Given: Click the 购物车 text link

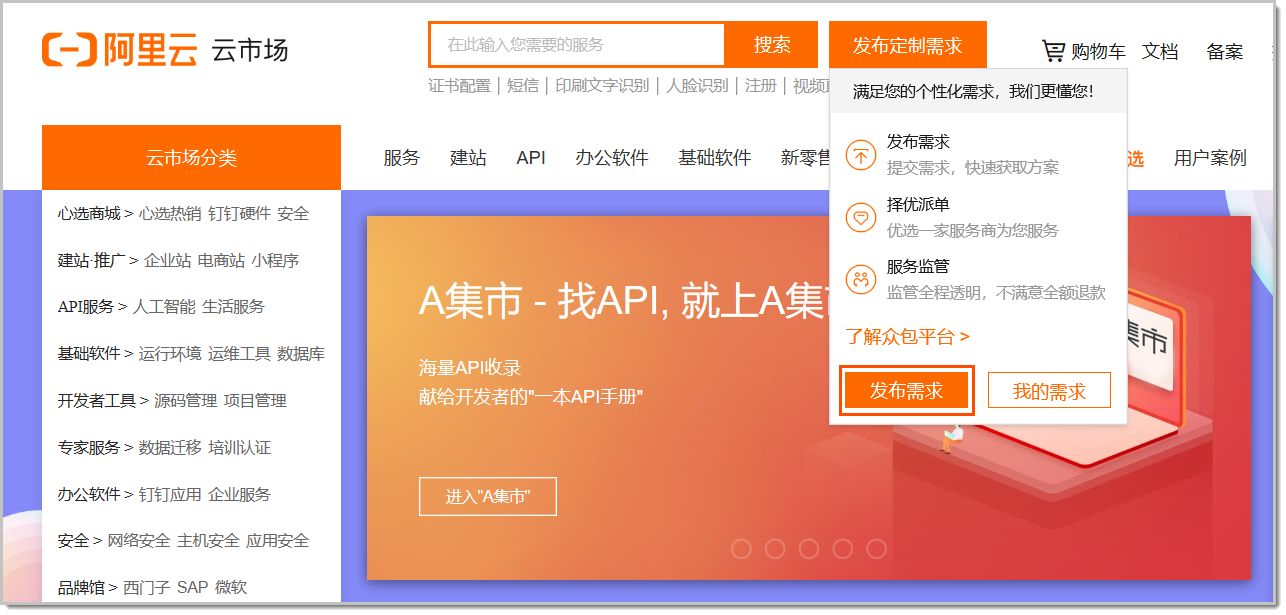Looking at the screenshot, I should pos(1098,52).
